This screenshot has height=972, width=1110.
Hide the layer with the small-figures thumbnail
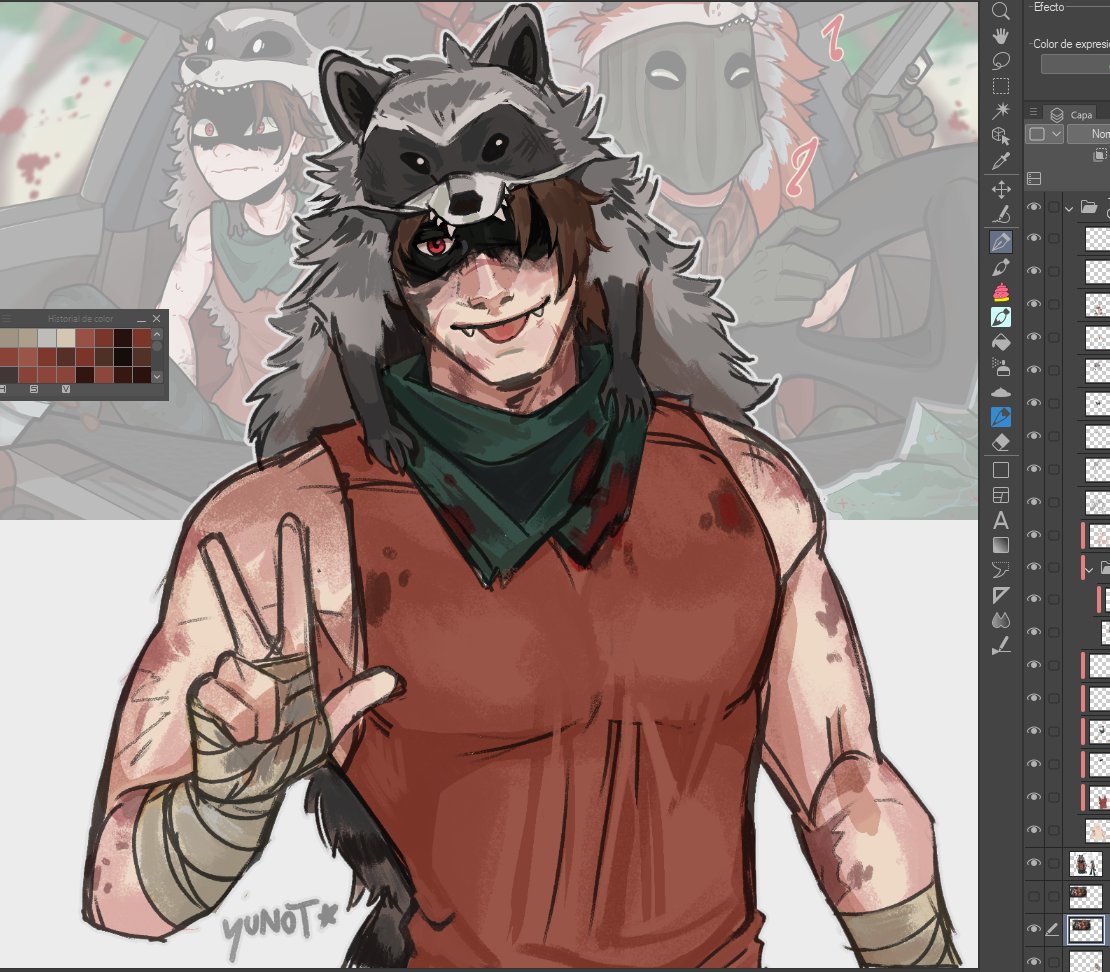(1034, 863)
